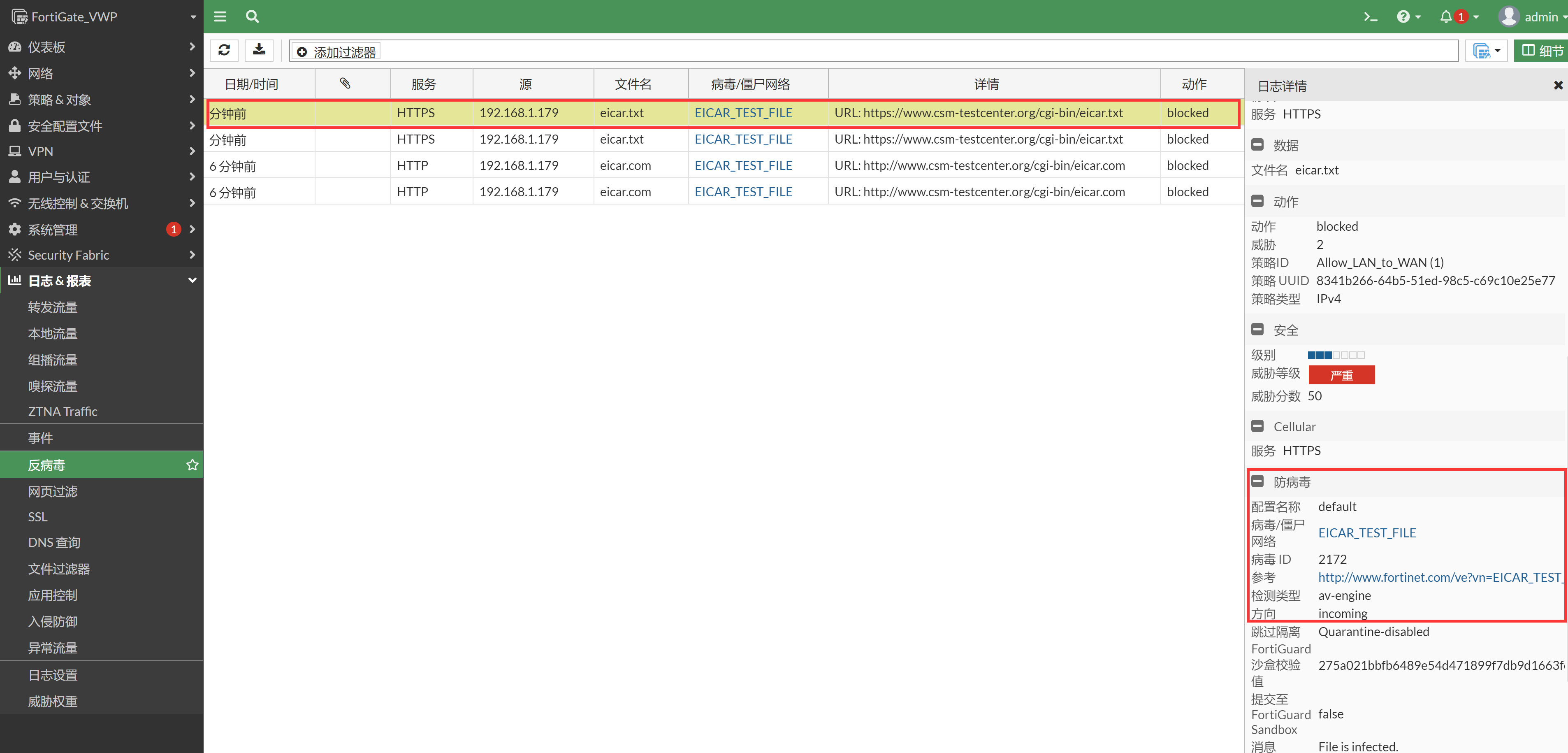Collapse the 安全 section in log details
The width and height of the screenshot is (1568, 753).
pyautogui.click(x=1257, y=330)
